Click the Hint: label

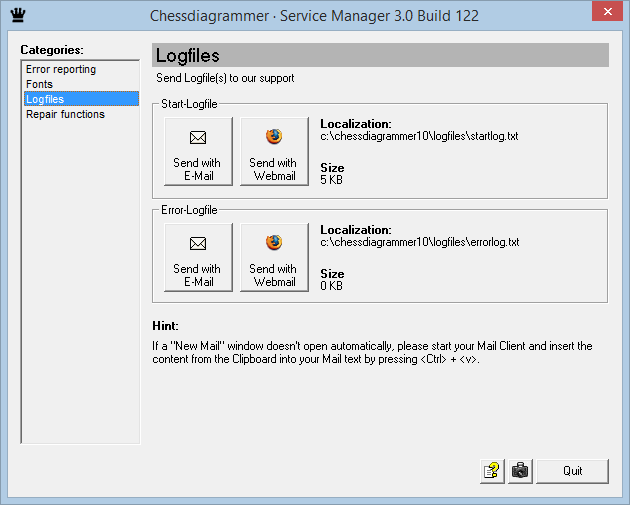coord(165,325)
